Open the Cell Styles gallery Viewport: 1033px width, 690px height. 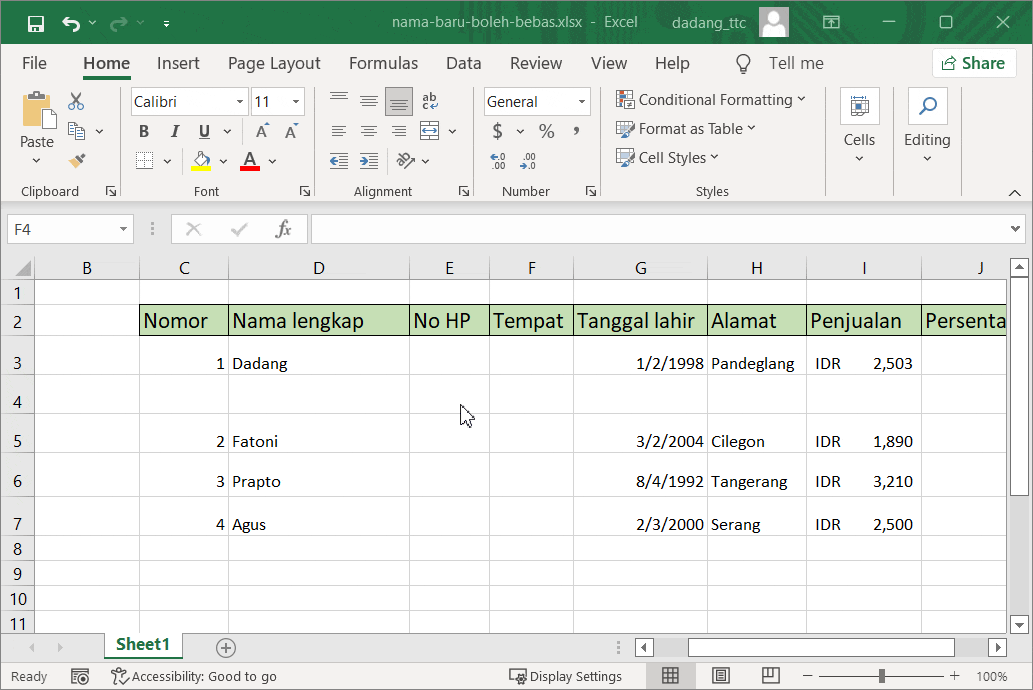pos(667,157)
